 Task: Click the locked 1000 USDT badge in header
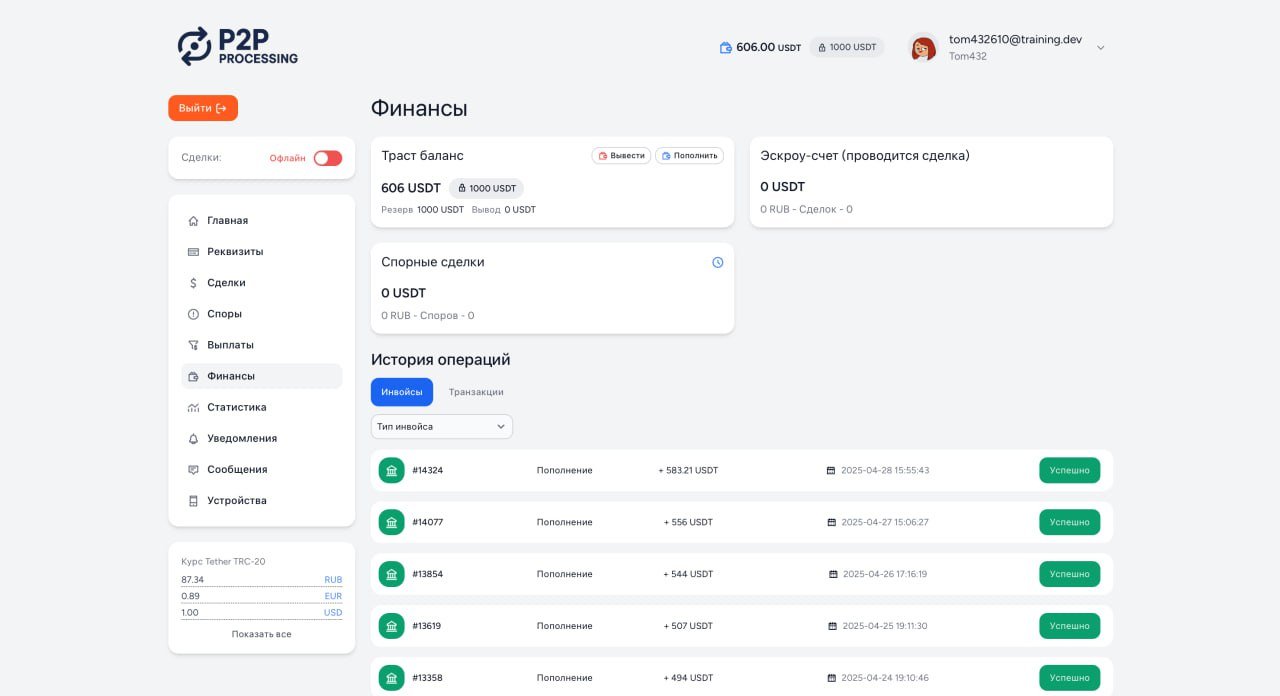click(x=847, y=47)
